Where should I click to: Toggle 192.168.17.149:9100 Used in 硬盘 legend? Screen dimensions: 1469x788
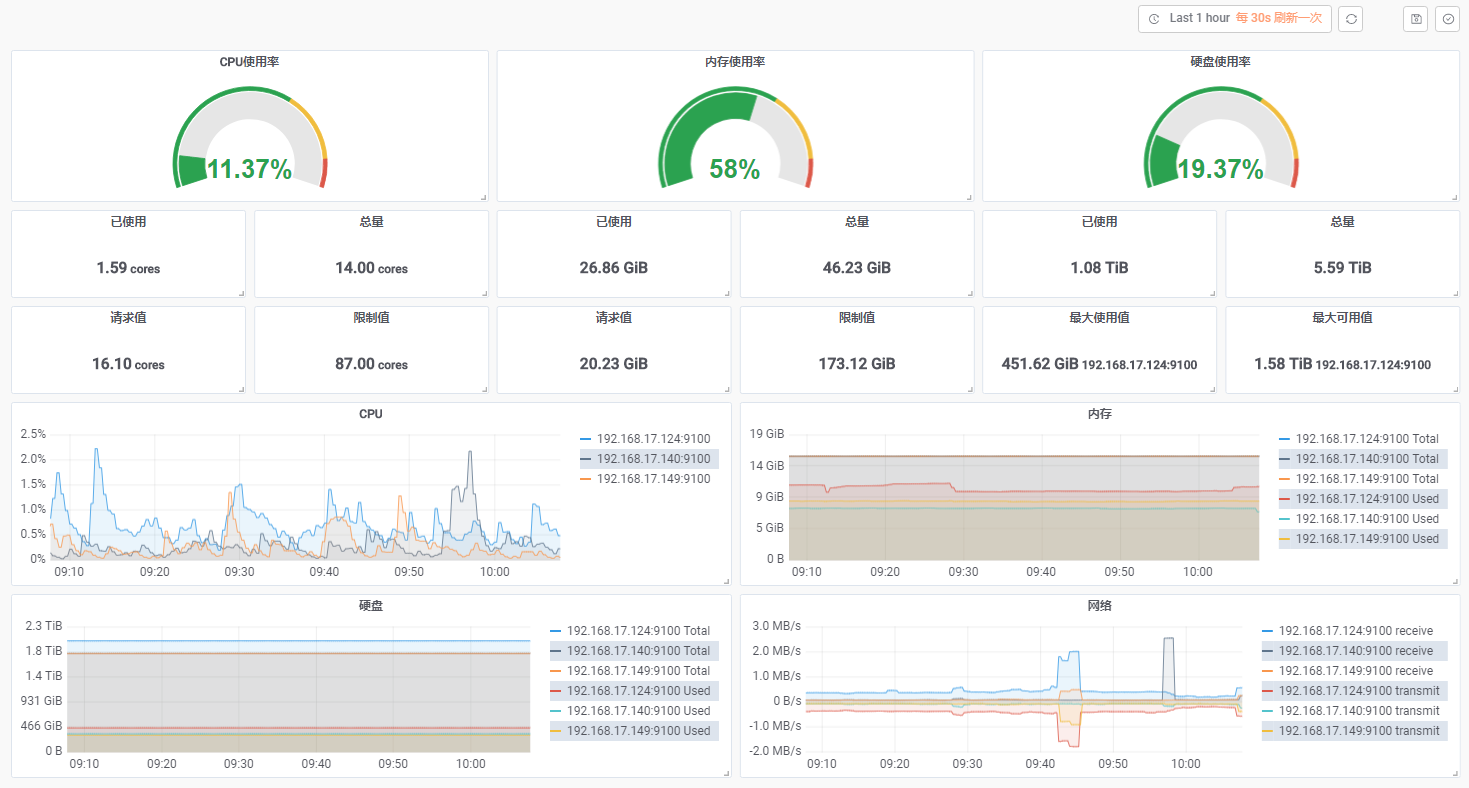pyautogui.click(x=639, y=731)
